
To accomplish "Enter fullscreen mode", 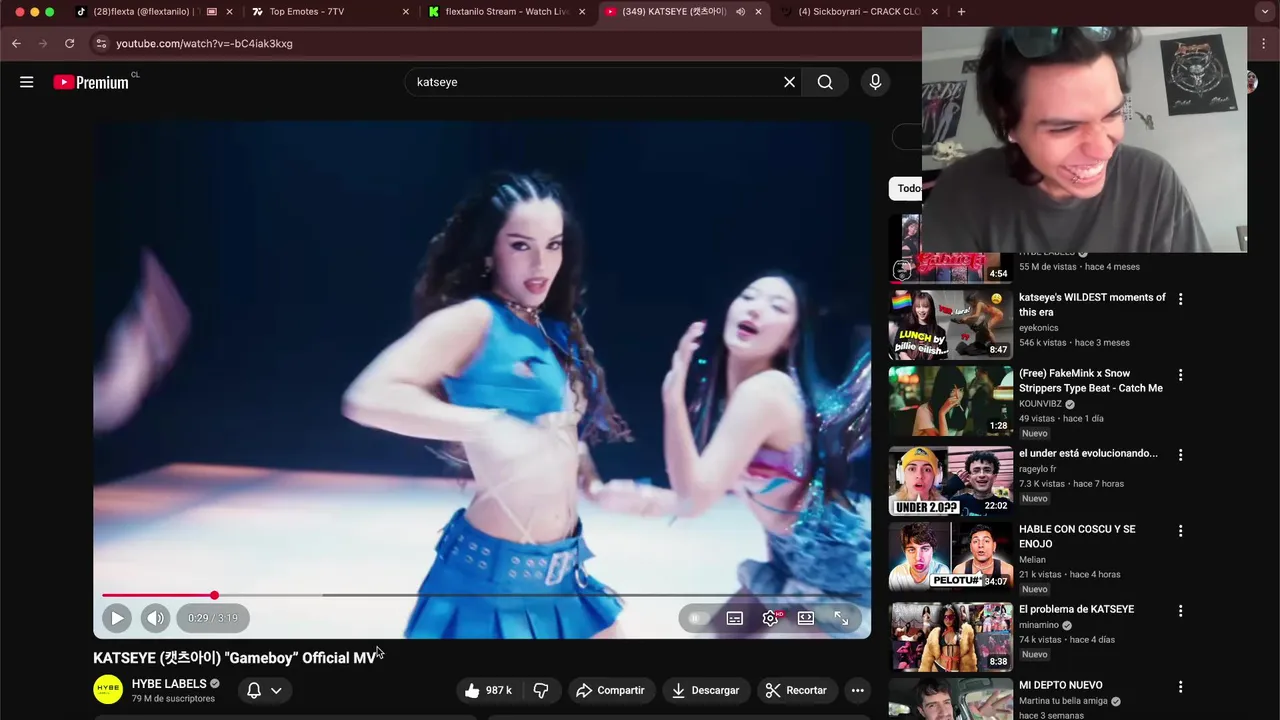I will (841, 618).
